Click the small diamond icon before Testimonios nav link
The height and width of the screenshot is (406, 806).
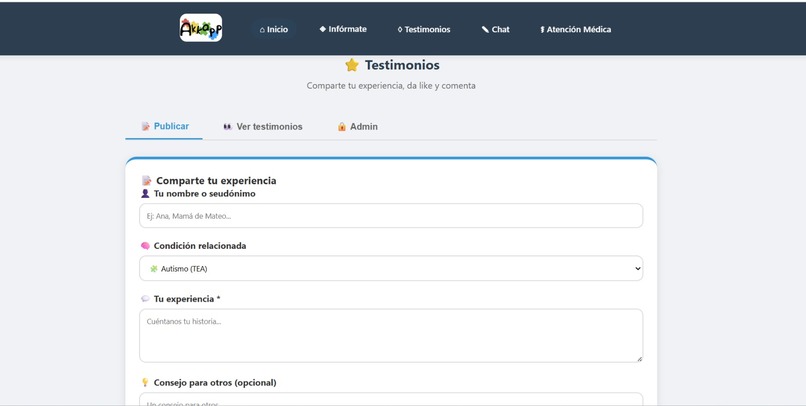400,30
